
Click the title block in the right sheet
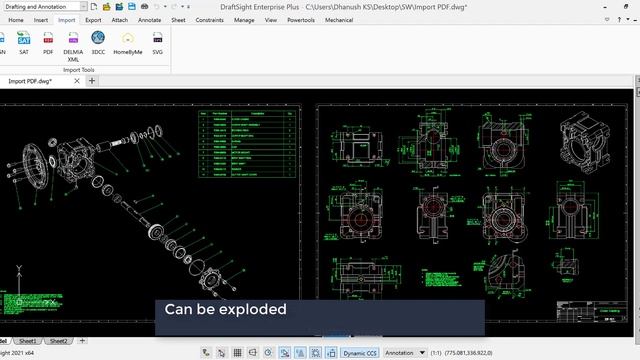(x=592, y=311)
